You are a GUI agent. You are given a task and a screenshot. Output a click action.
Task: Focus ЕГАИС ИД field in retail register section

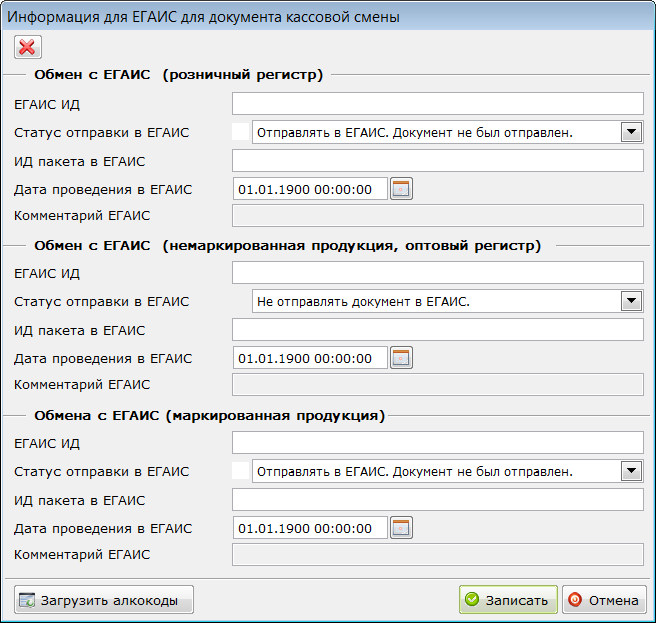pyautogui.click(x=438, y=104)
